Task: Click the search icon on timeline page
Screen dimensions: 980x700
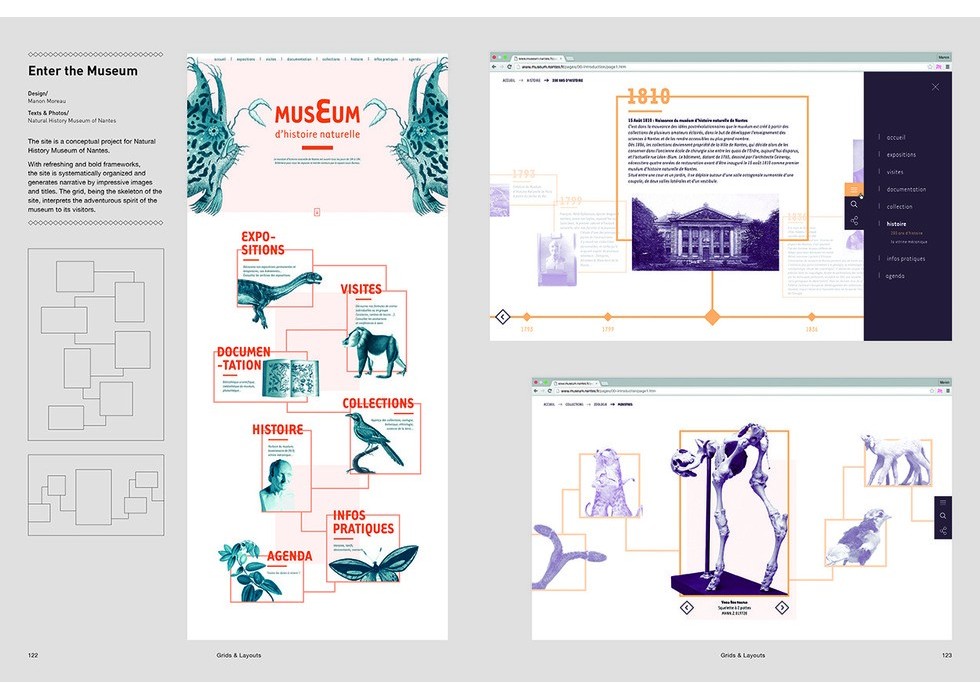Action: pos(854,204)
